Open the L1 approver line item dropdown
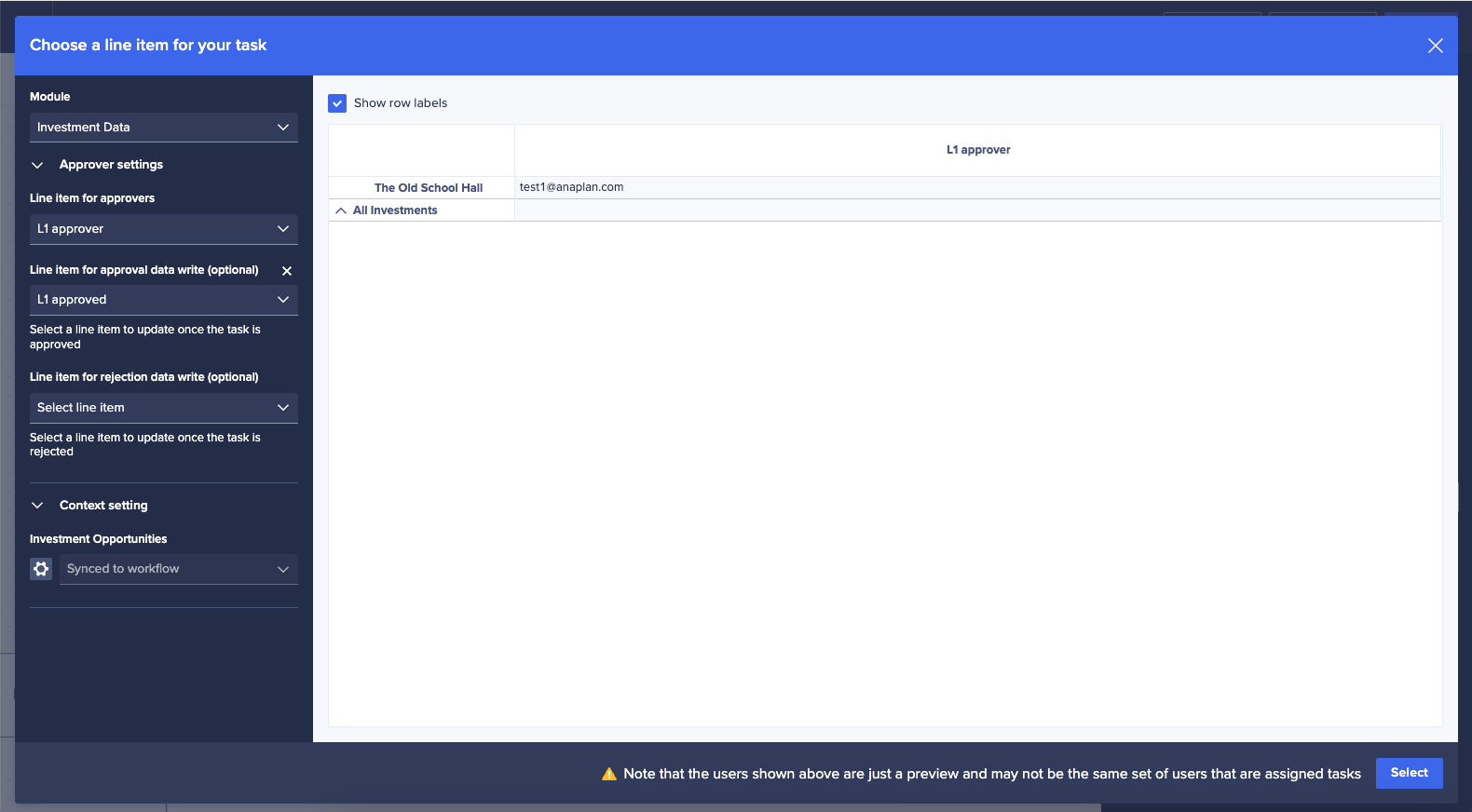This screenshot has height=812, width=1472. tap(164, 229)
